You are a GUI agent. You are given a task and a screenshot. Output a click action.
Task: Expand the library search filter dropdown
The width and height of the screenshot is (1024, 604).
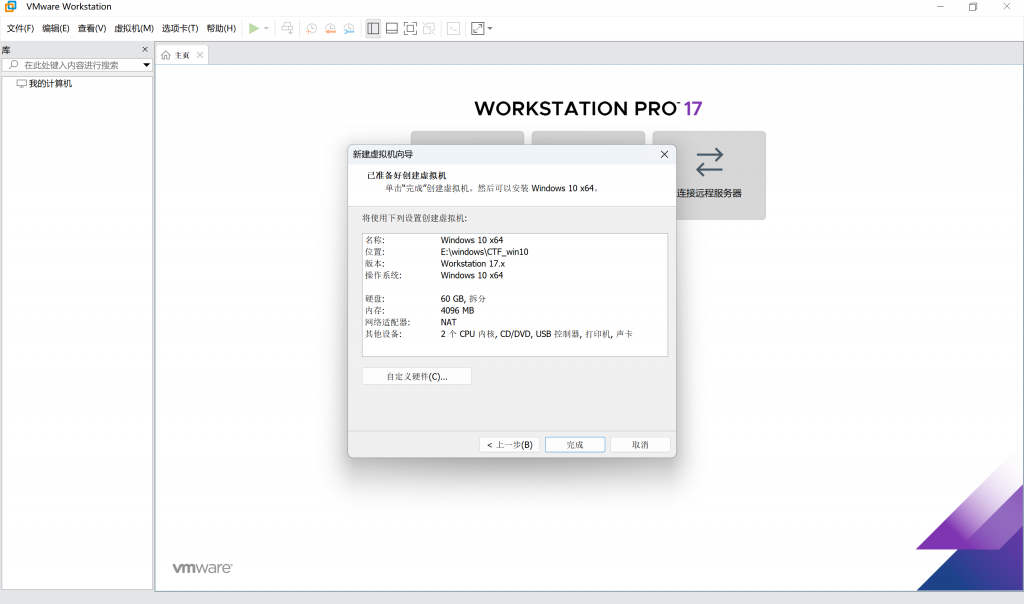click(146, 65)
